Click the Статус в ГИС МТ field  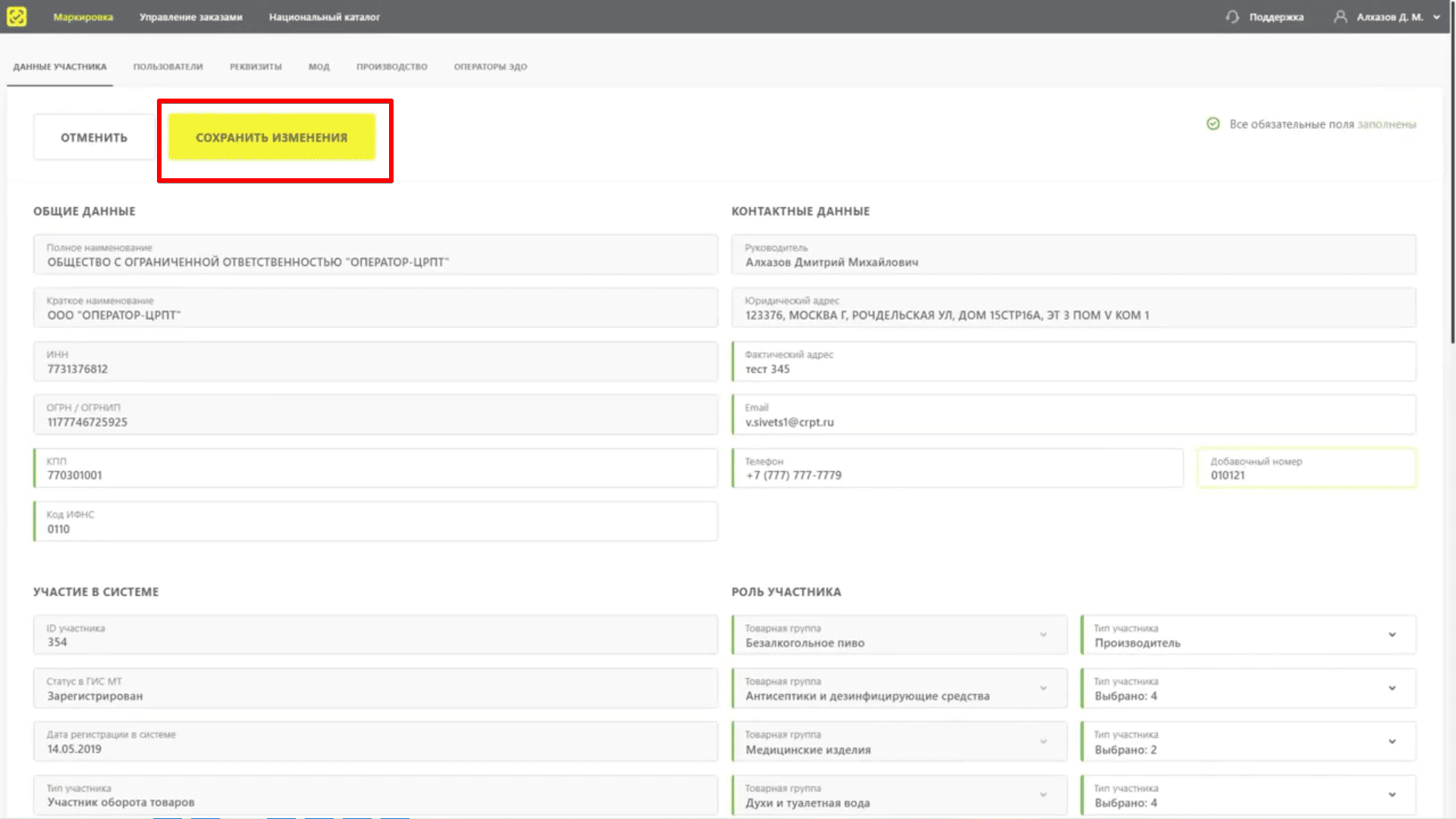point(375,689)
